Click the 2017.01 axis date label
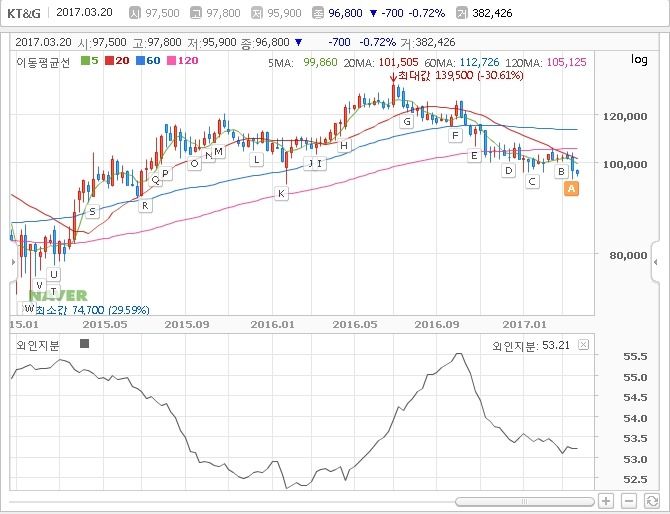 coord(524,324)
